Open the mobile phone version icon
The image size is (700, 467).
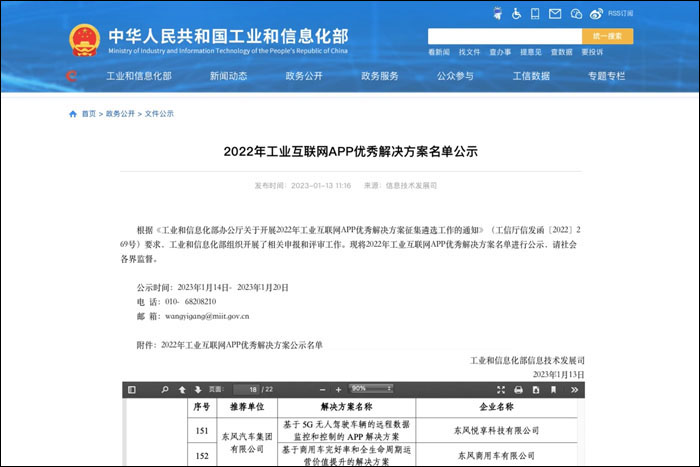535,14
